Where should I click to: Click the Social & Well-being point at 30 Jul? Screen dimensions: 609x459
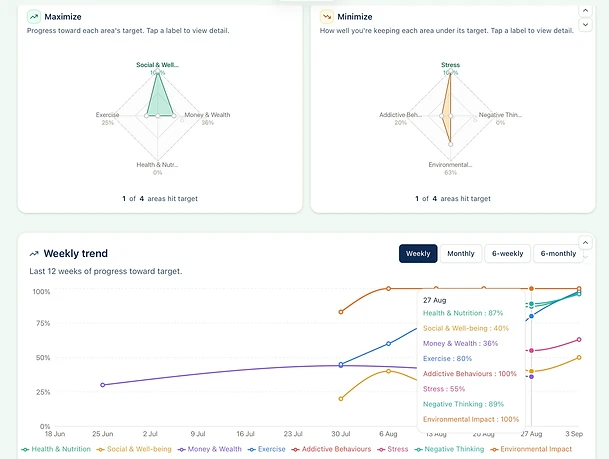coord(341,399)
